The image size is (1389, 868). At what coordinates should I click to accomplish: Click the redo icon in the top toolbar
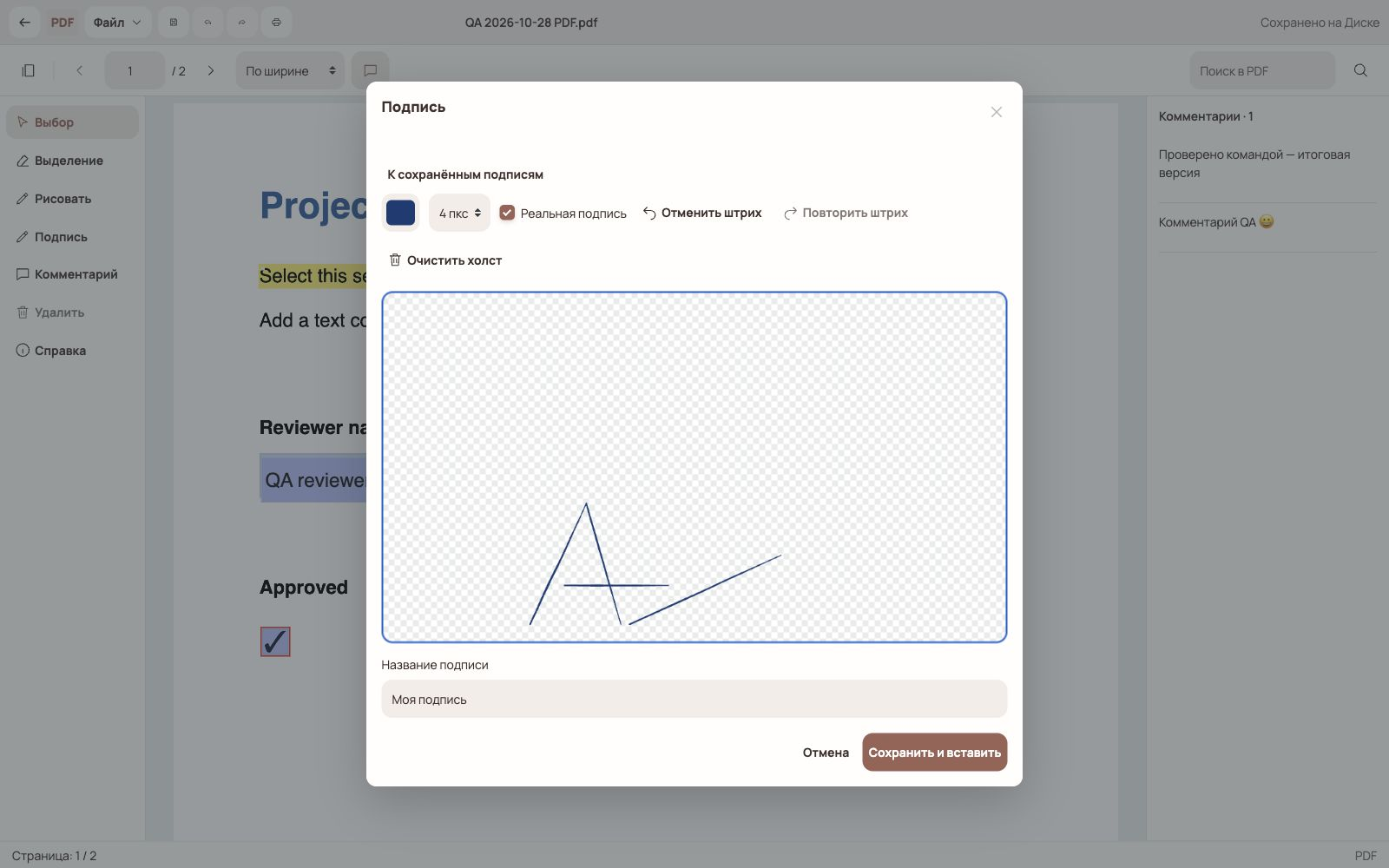[241, 23]
